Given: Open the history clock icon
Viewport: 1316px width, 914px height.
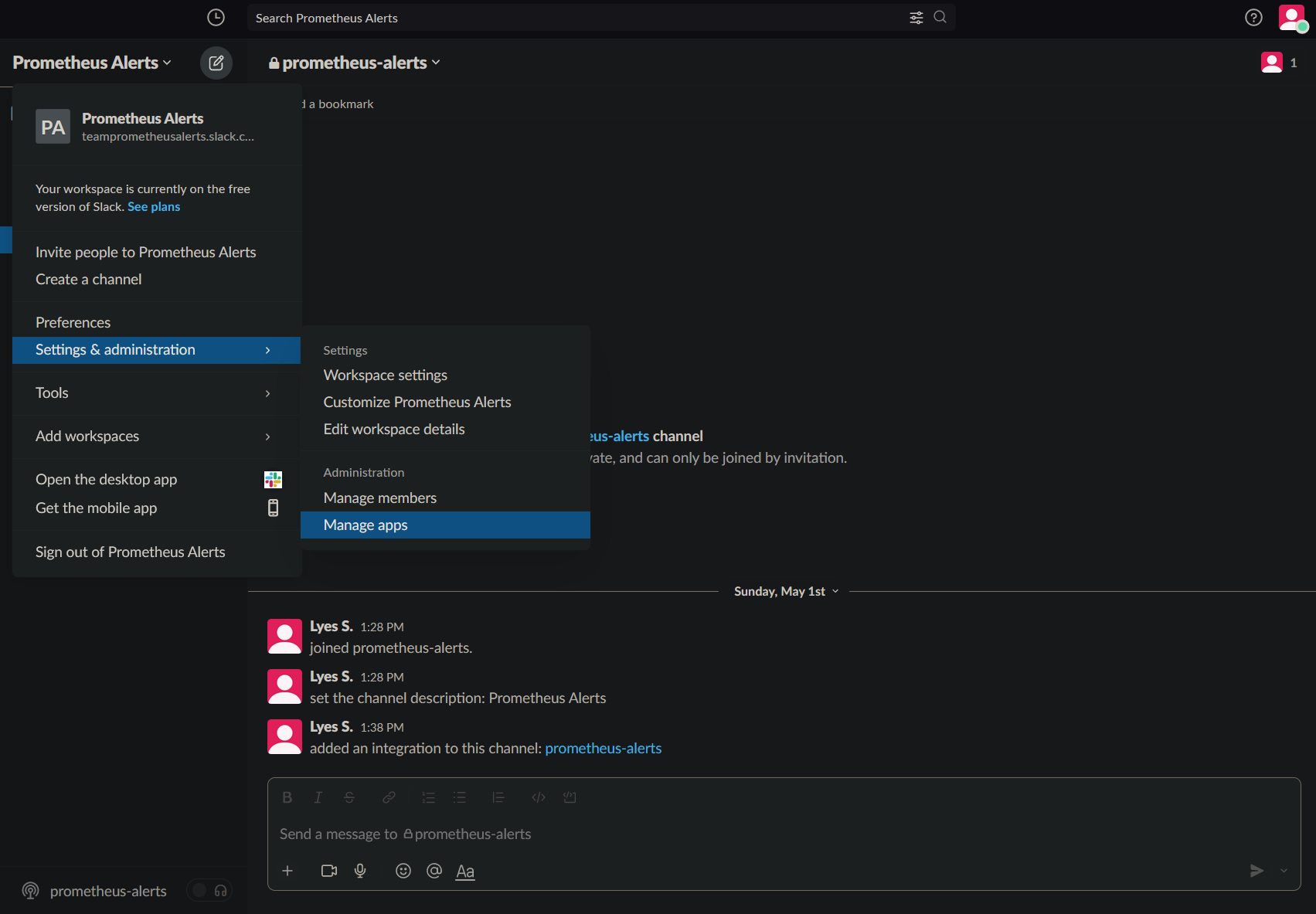Looking at the screenshot, I should pyautogui.click(x=216, y=17).
